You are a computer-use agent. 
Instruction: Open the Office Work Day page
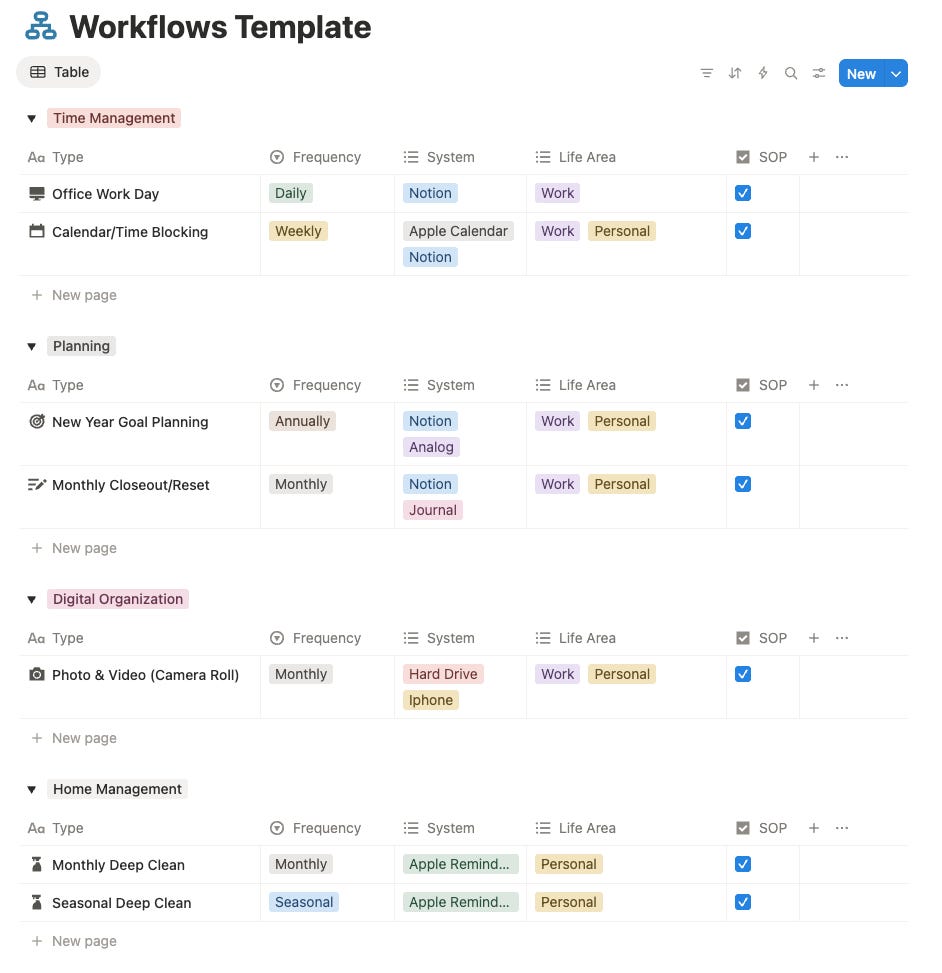click(105, 194)
